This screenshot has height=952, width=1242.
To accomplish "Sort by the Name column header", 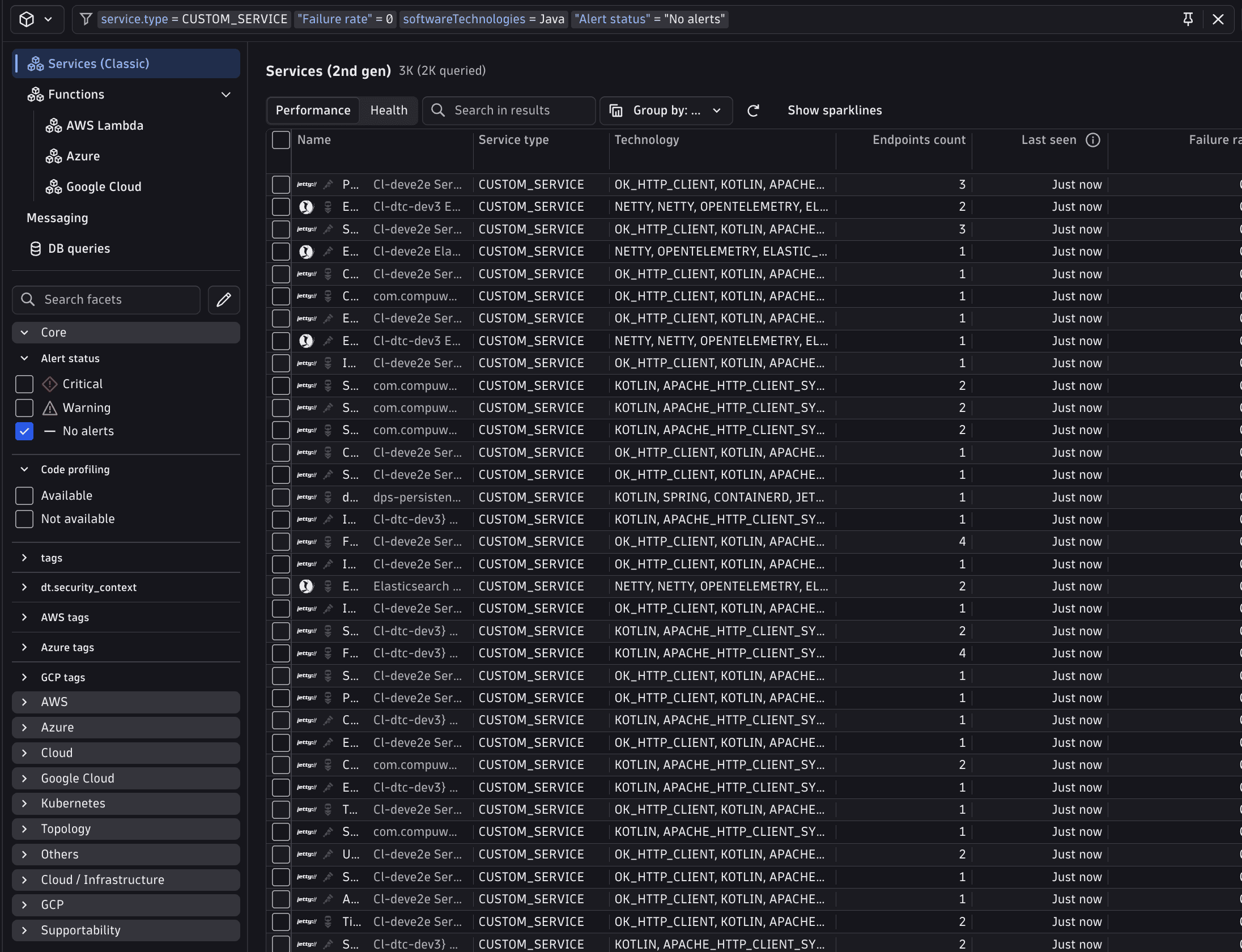I will coord(314,140).
